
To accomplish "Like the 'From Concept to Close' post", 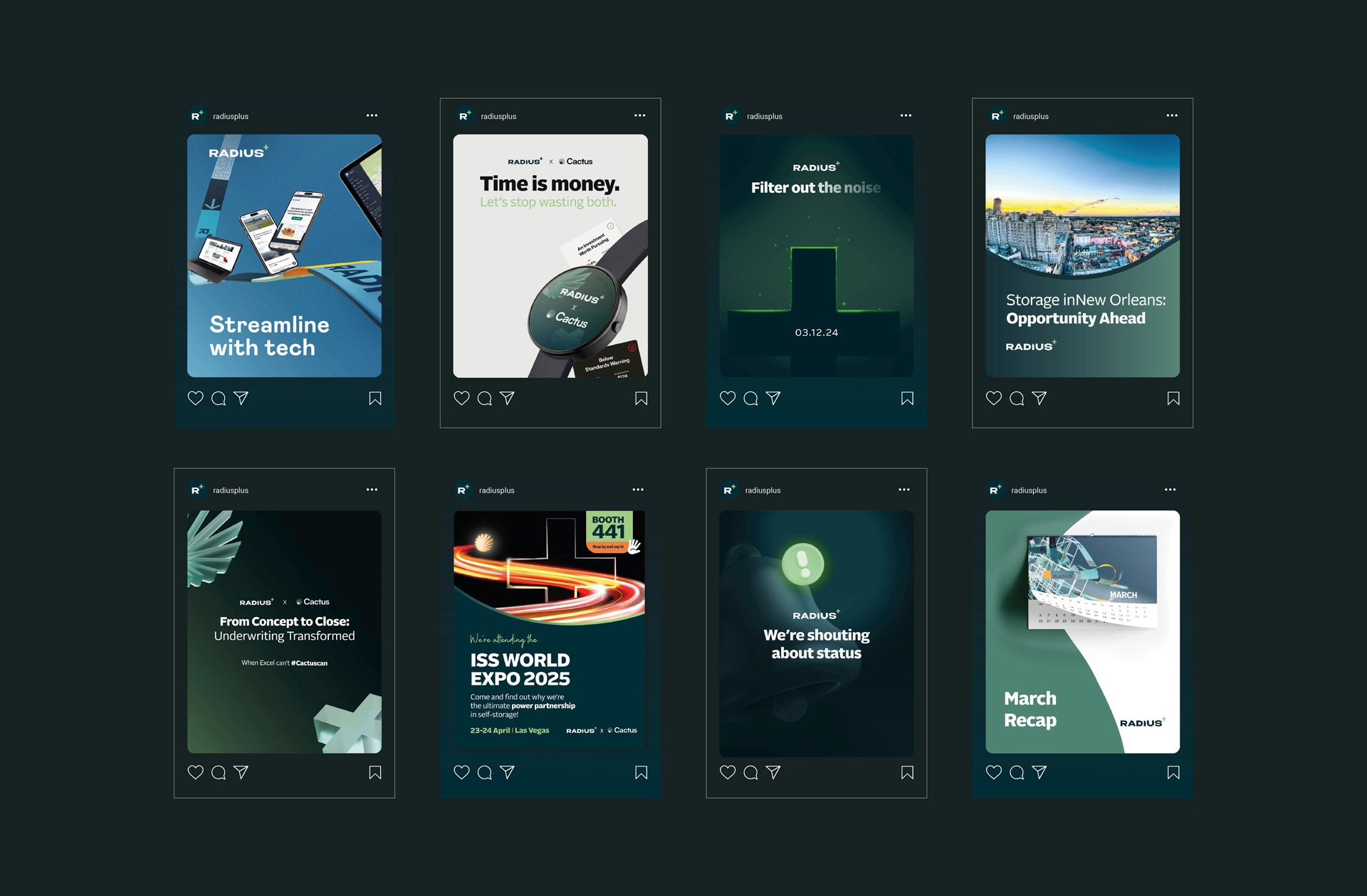I will pos(195,772).
